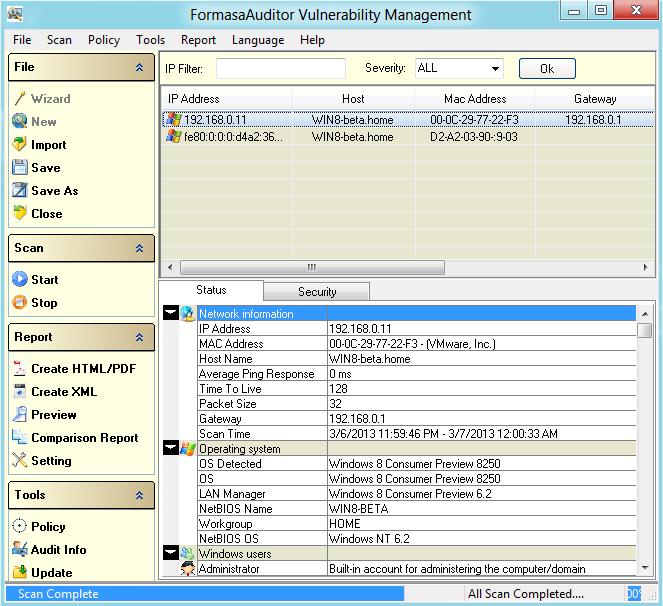Image resolution: width=663 pixels, height=606 pixels.
Task: Collapse the File panel chevron
Action: pos(140,67)
